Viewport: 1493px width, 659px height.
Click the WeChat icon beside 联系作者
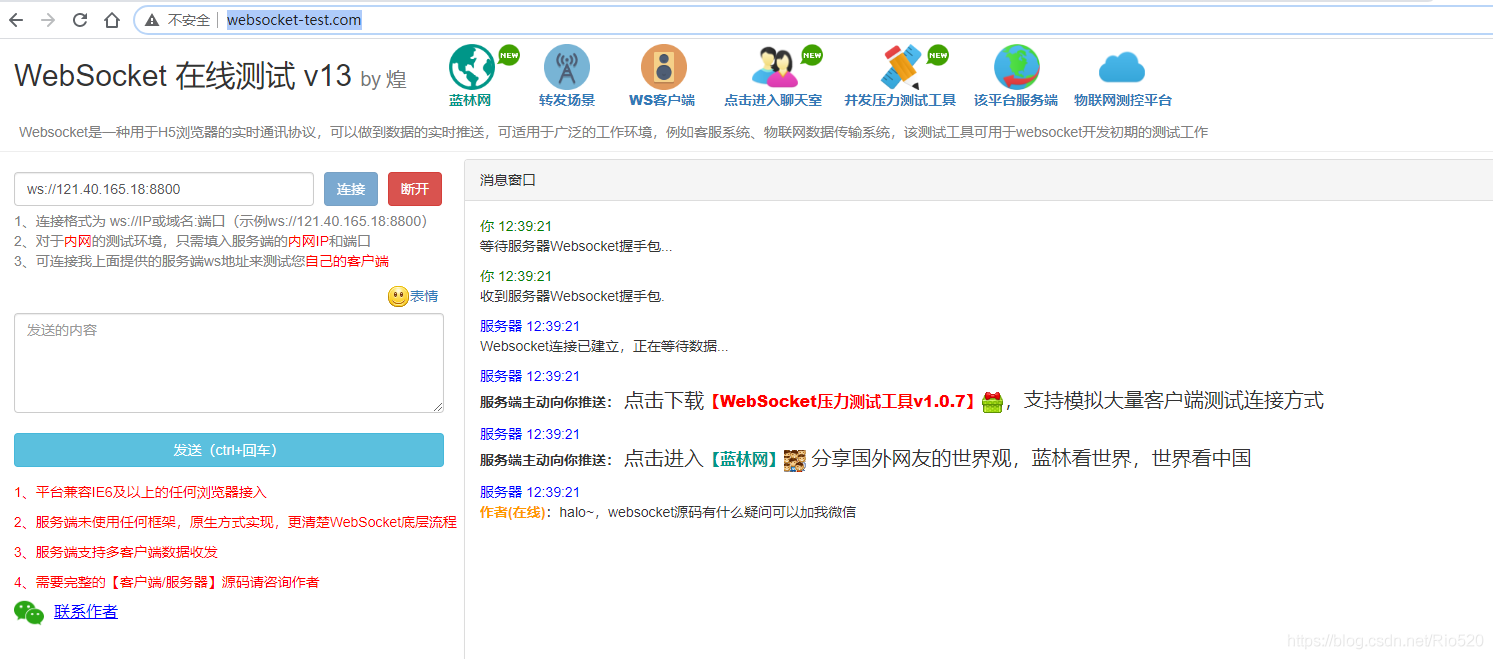(28, 611)
